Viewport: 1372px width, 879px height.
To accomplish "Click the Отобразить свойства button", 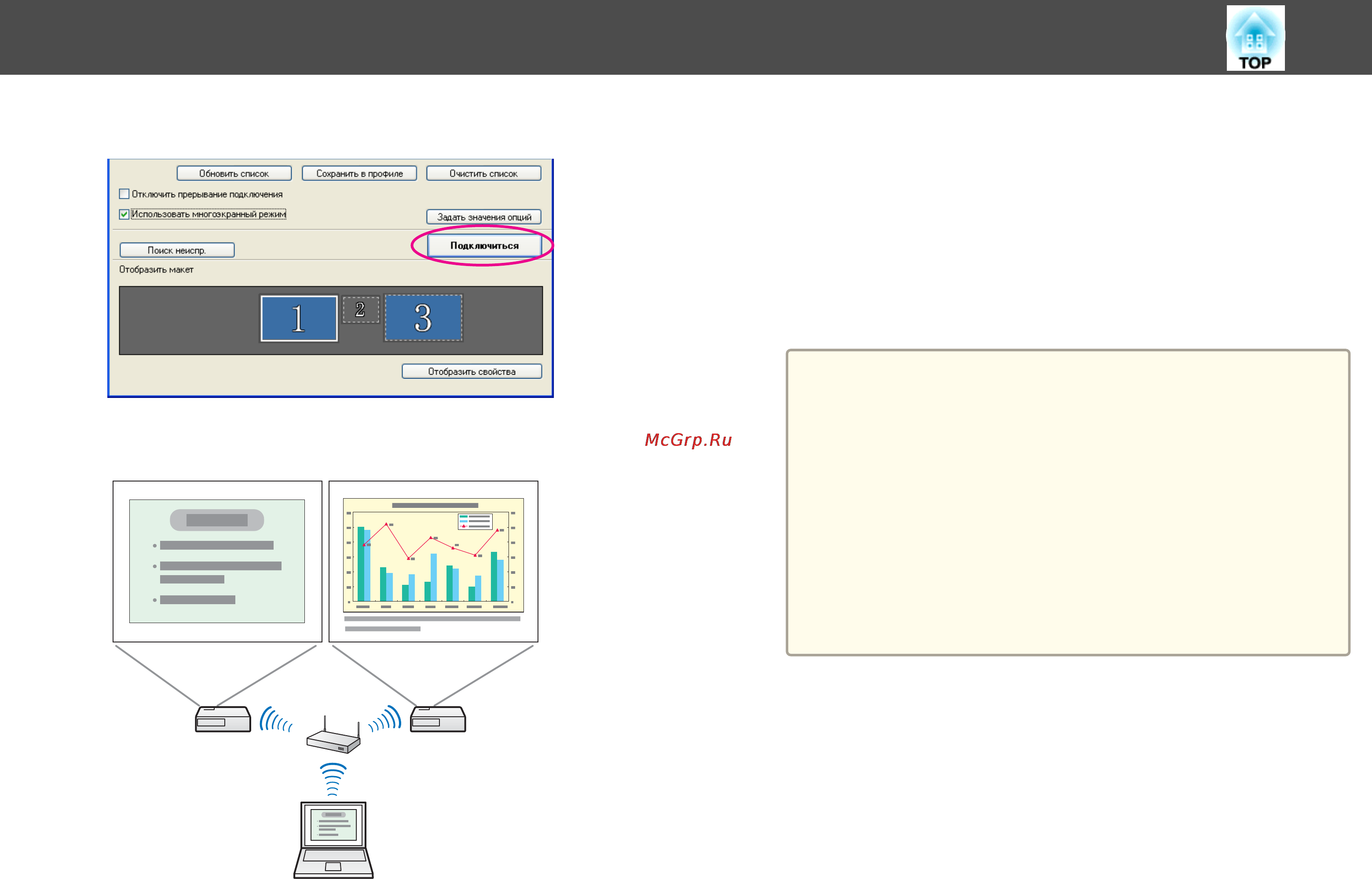I will pos(472,371).
